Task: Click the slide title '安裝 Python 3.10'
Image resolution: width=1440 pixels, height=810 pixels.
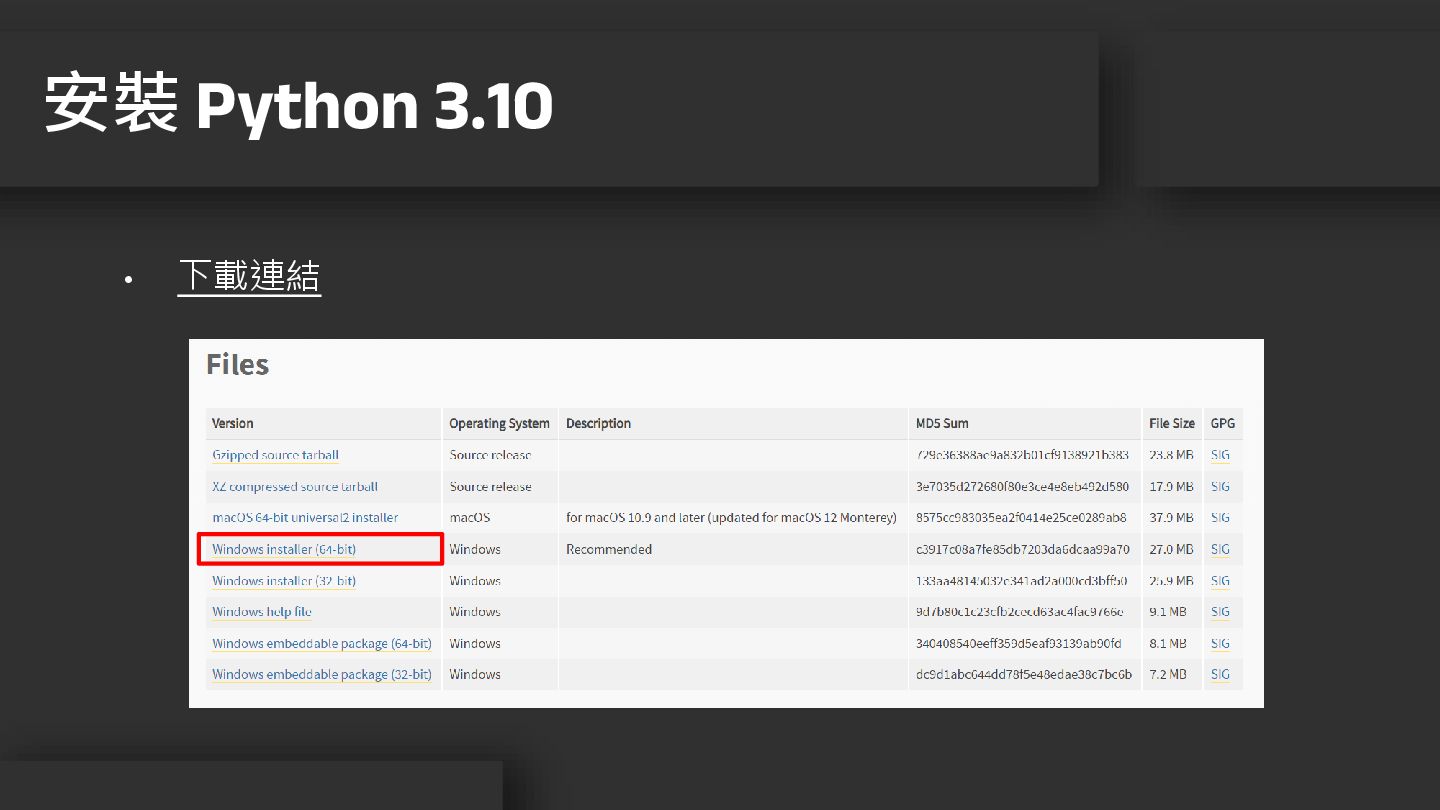Action: [x=299, y=104]
